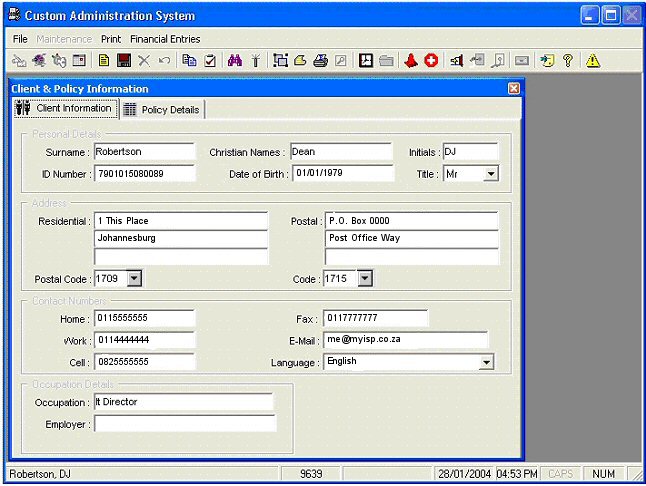Click the checklist clipboard toolbar icon
646x486 pixels.
pos(210,61)
